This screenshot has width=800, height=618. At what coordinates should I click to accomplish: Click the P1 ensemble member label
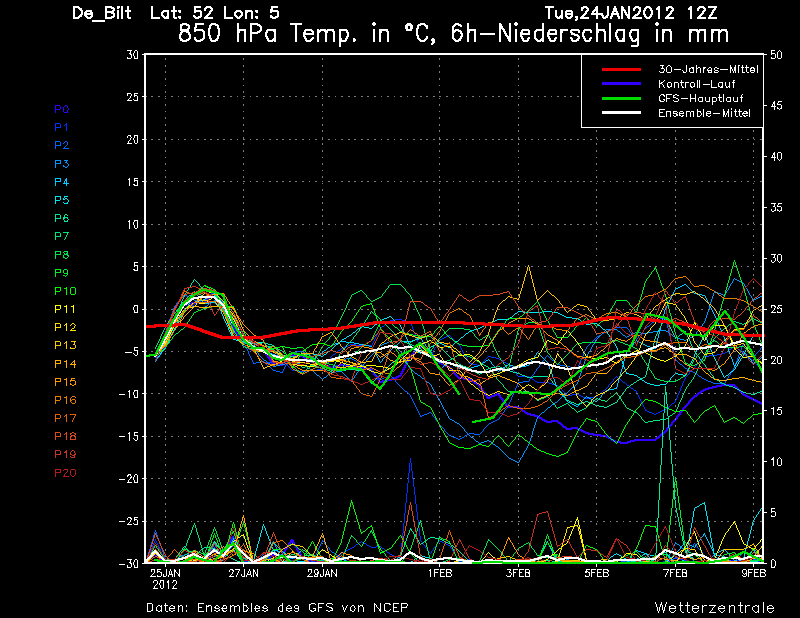(62, 127)
